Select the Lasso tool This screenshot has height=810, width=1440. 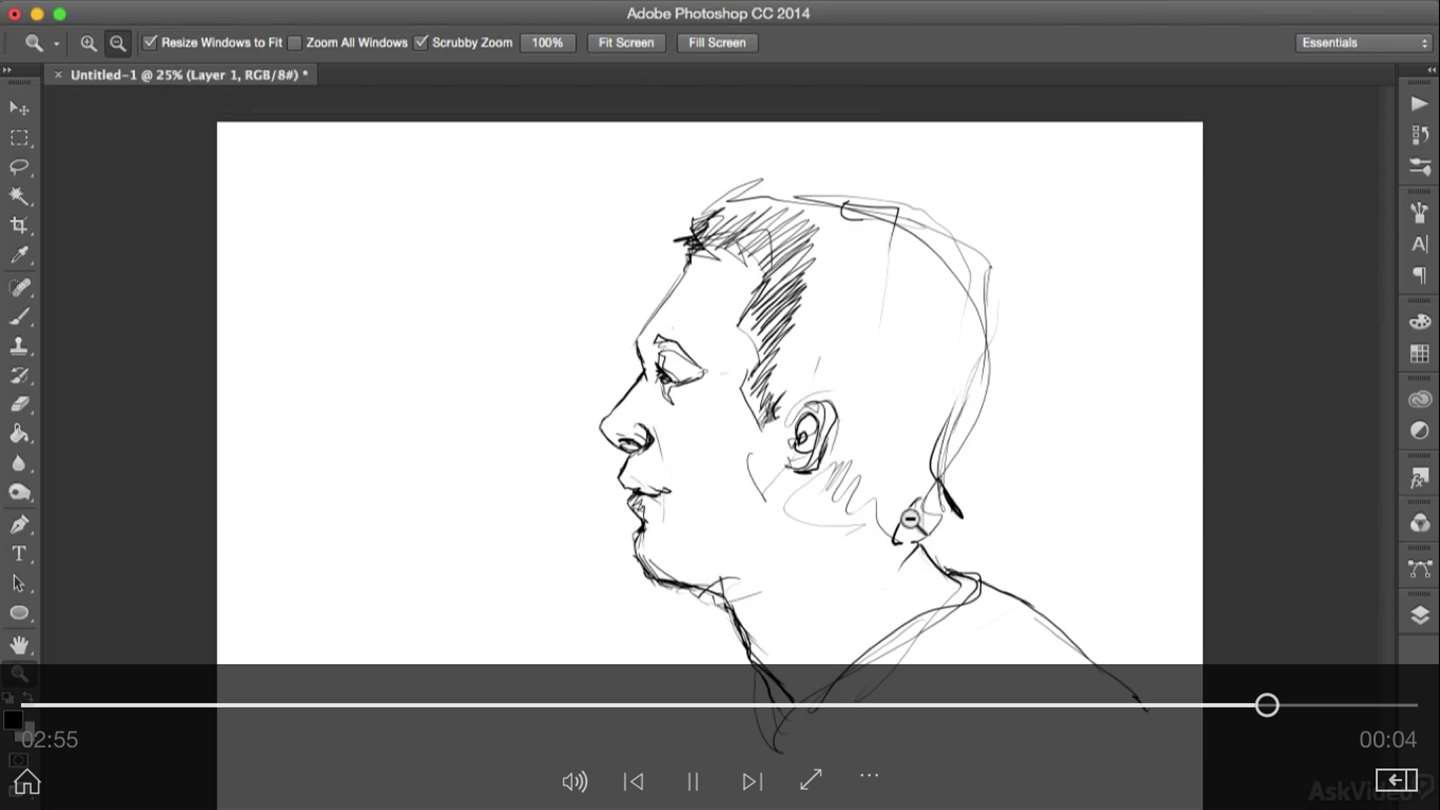(x=19, y=166)
